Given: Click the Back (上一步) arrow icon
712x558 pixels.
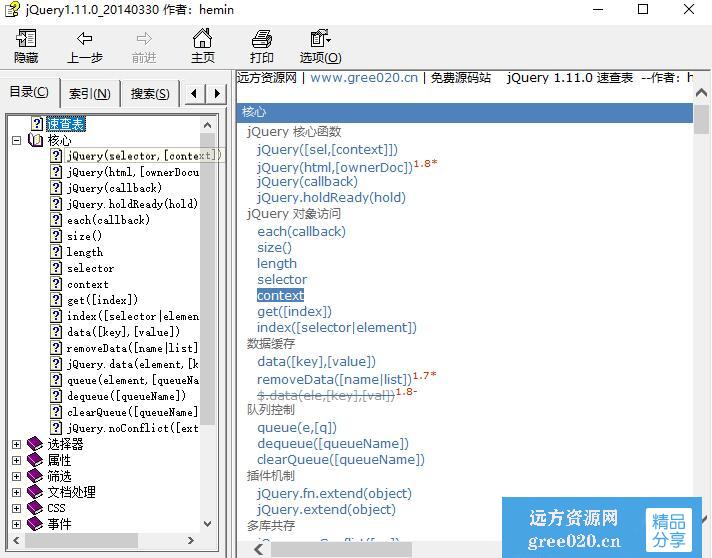Looking at the screenshot, I should [85, 40].
